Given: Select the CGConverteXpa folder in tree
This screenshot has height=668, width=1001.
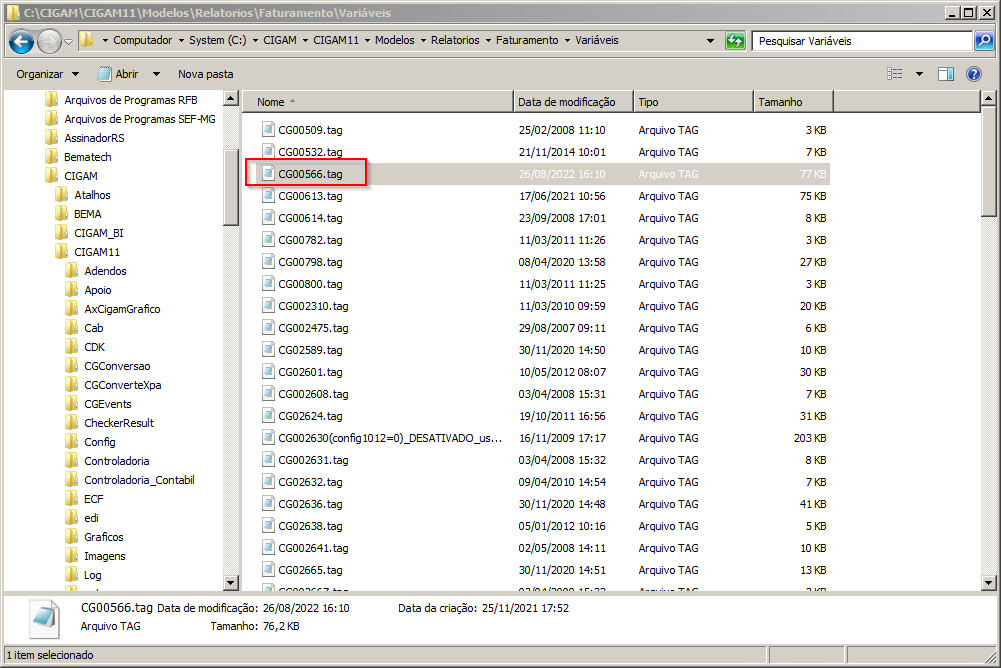Looking at the screenshot, I should 123,385.
